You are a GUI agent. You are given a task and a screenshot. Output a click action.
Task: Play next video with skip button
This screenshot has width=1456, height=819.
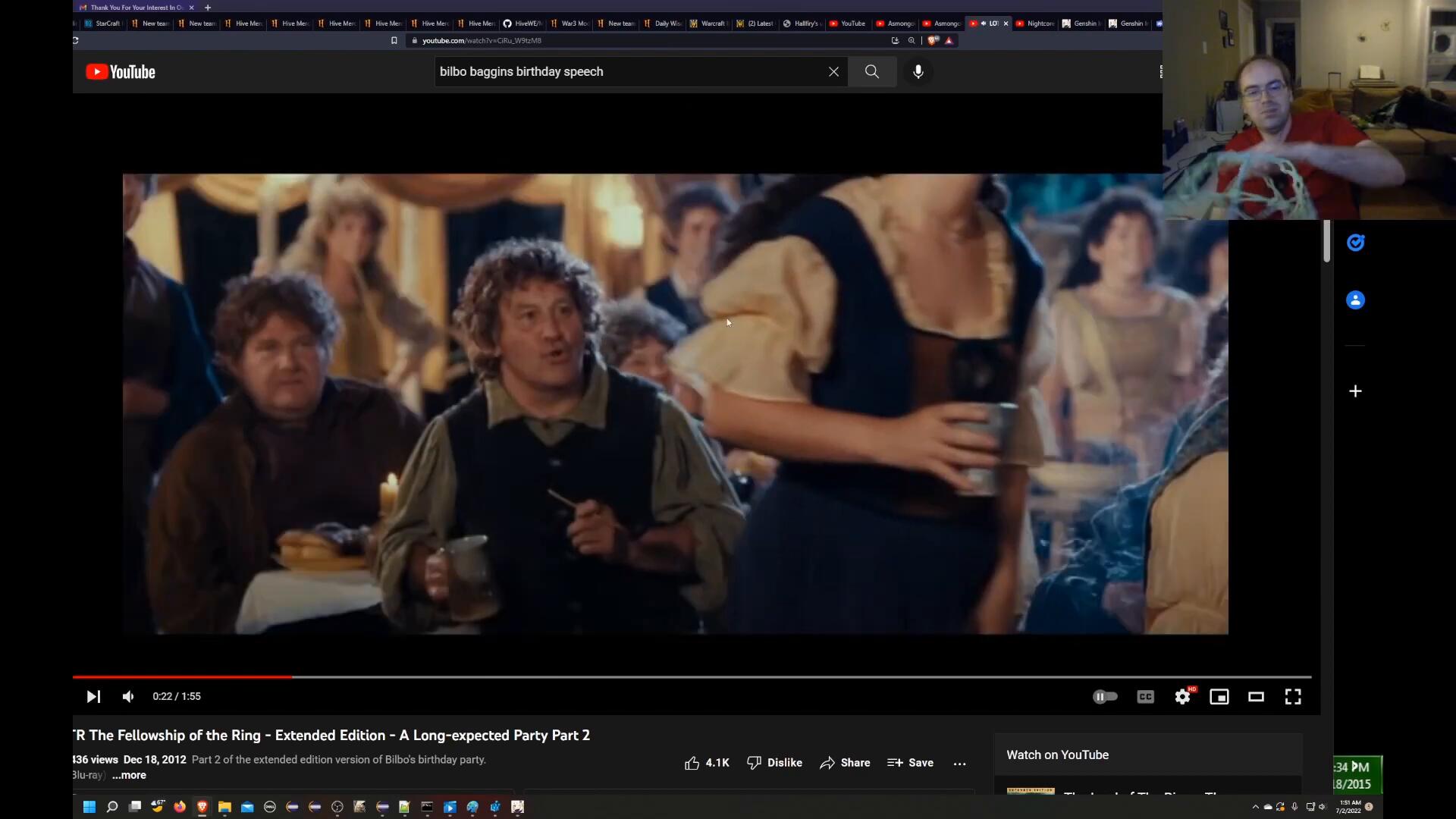[93, 697]
